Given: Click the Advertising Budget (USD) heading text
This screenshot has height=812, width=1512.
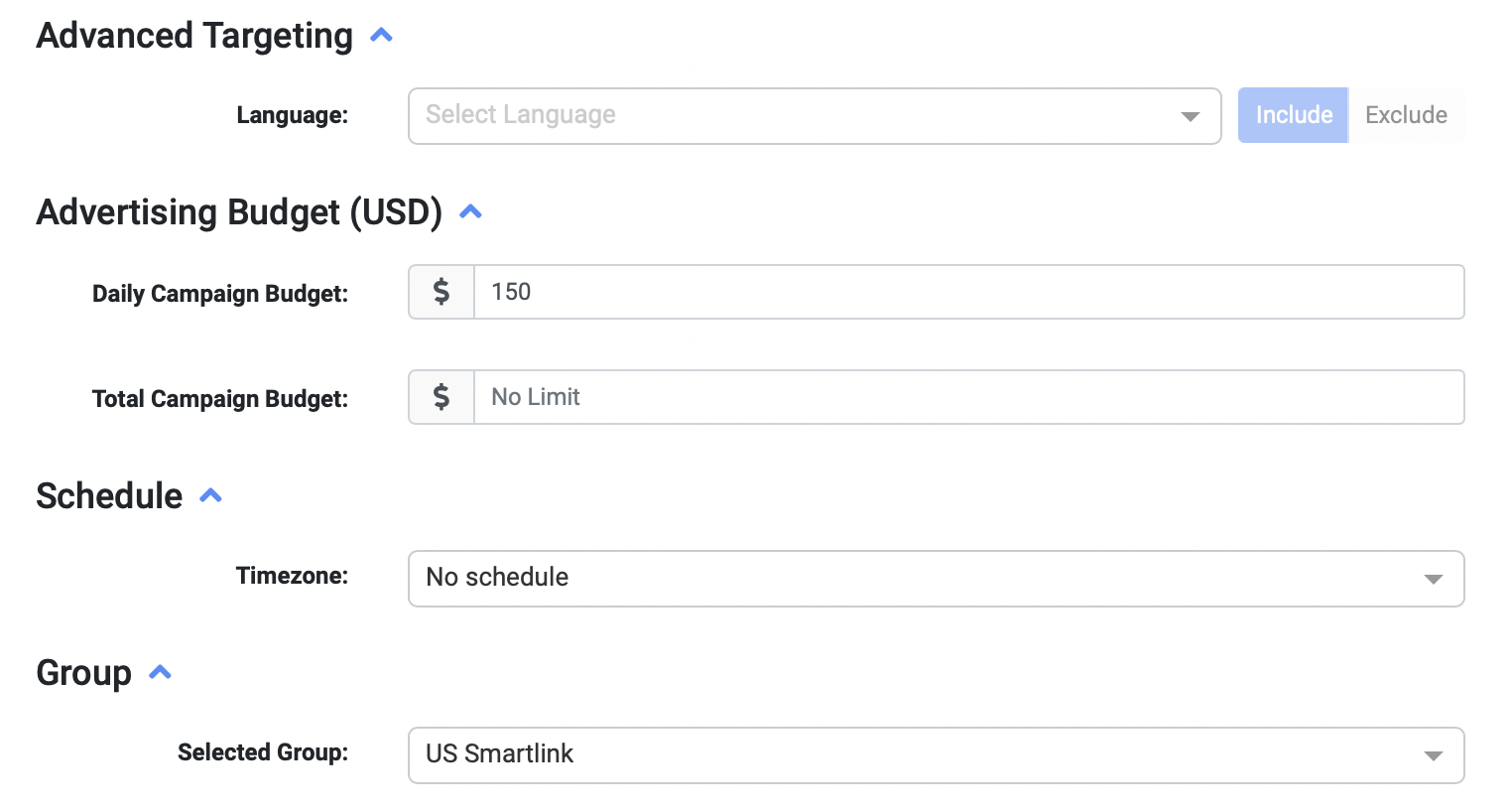Looking at the screenshot, I should [239, 212].
